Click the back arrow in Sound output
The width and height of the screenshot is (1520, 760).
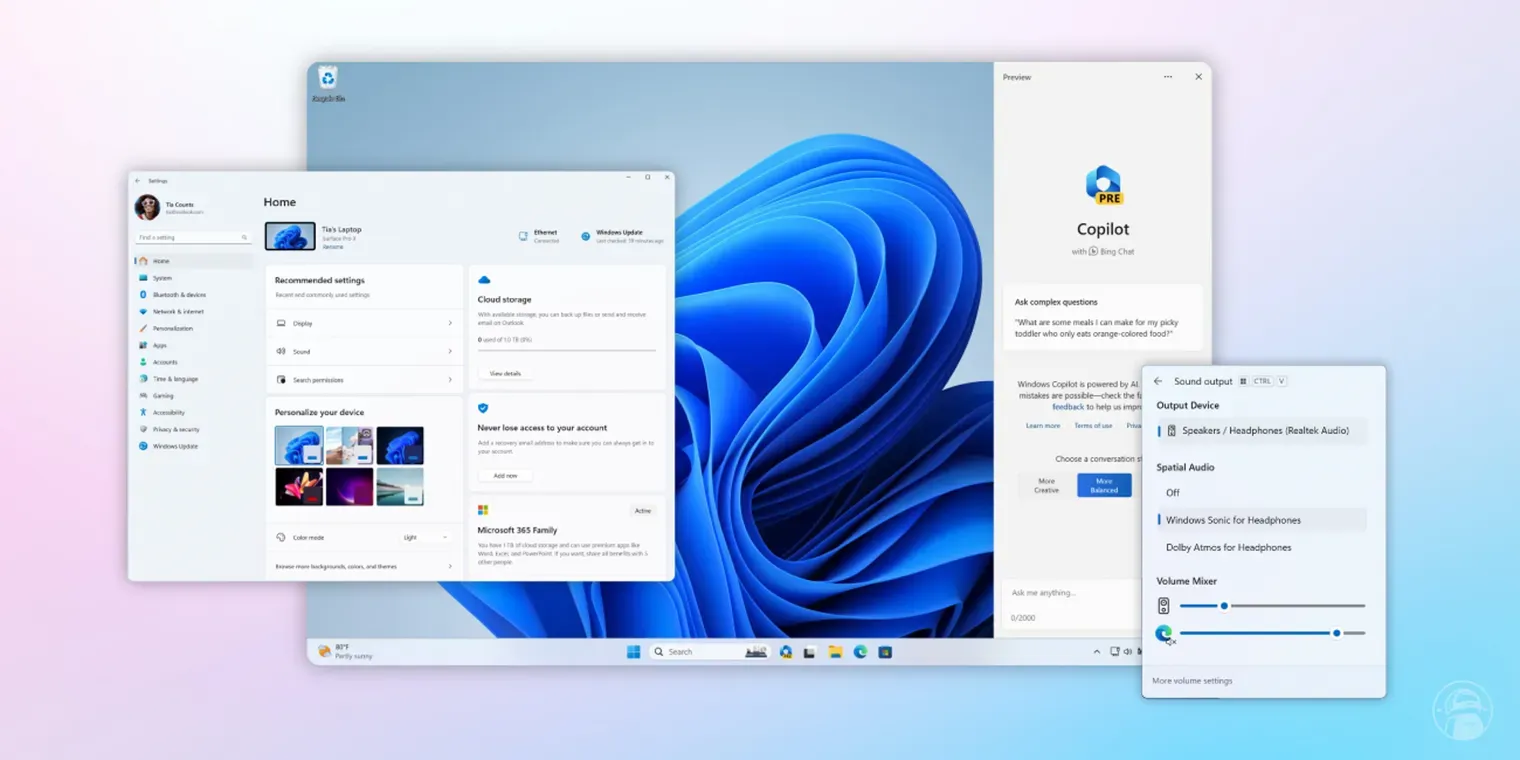click(1158, 381)
